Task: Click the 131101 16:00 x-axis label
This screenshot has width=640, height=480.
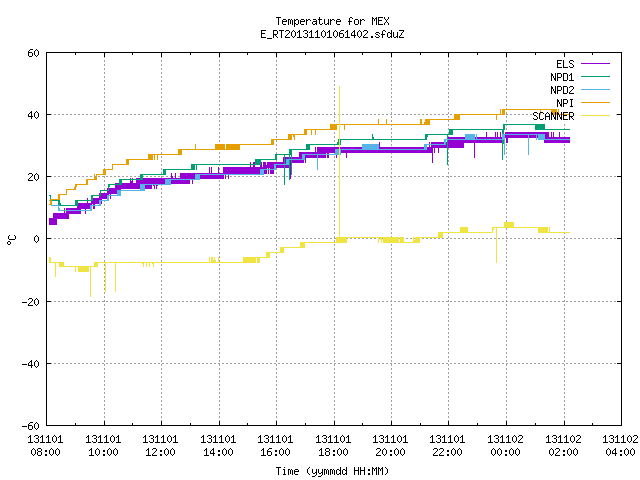Action: click(276, 446)
